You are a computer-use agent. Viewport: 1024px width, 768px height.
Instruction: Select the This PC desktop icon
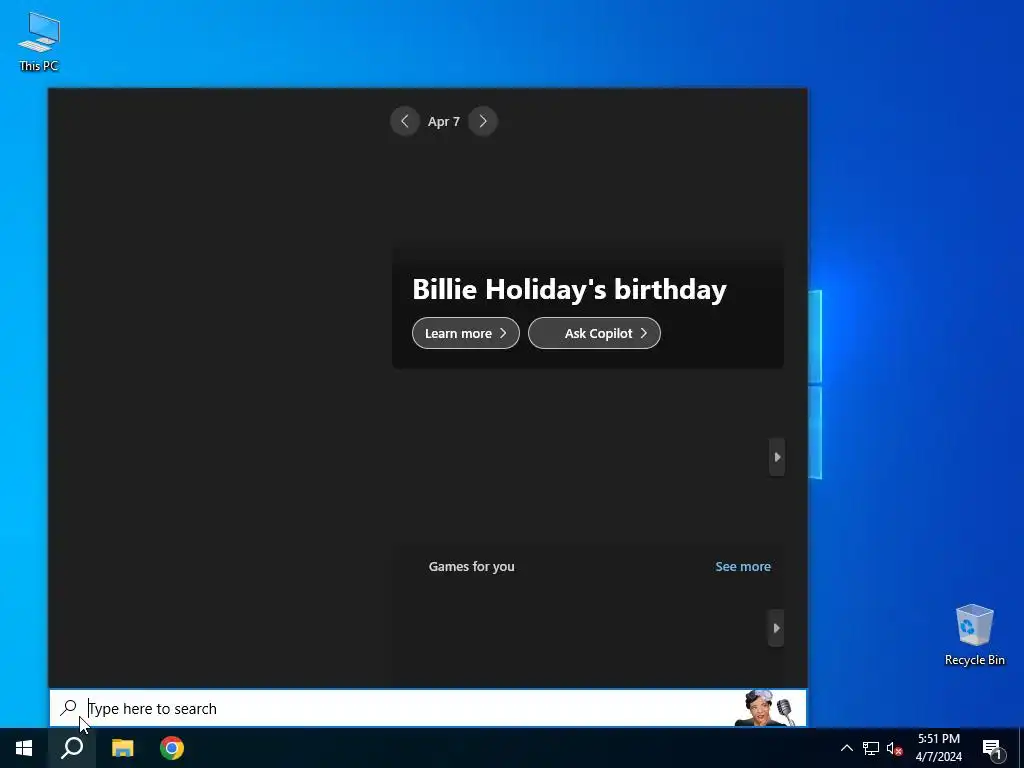(39, 41)
